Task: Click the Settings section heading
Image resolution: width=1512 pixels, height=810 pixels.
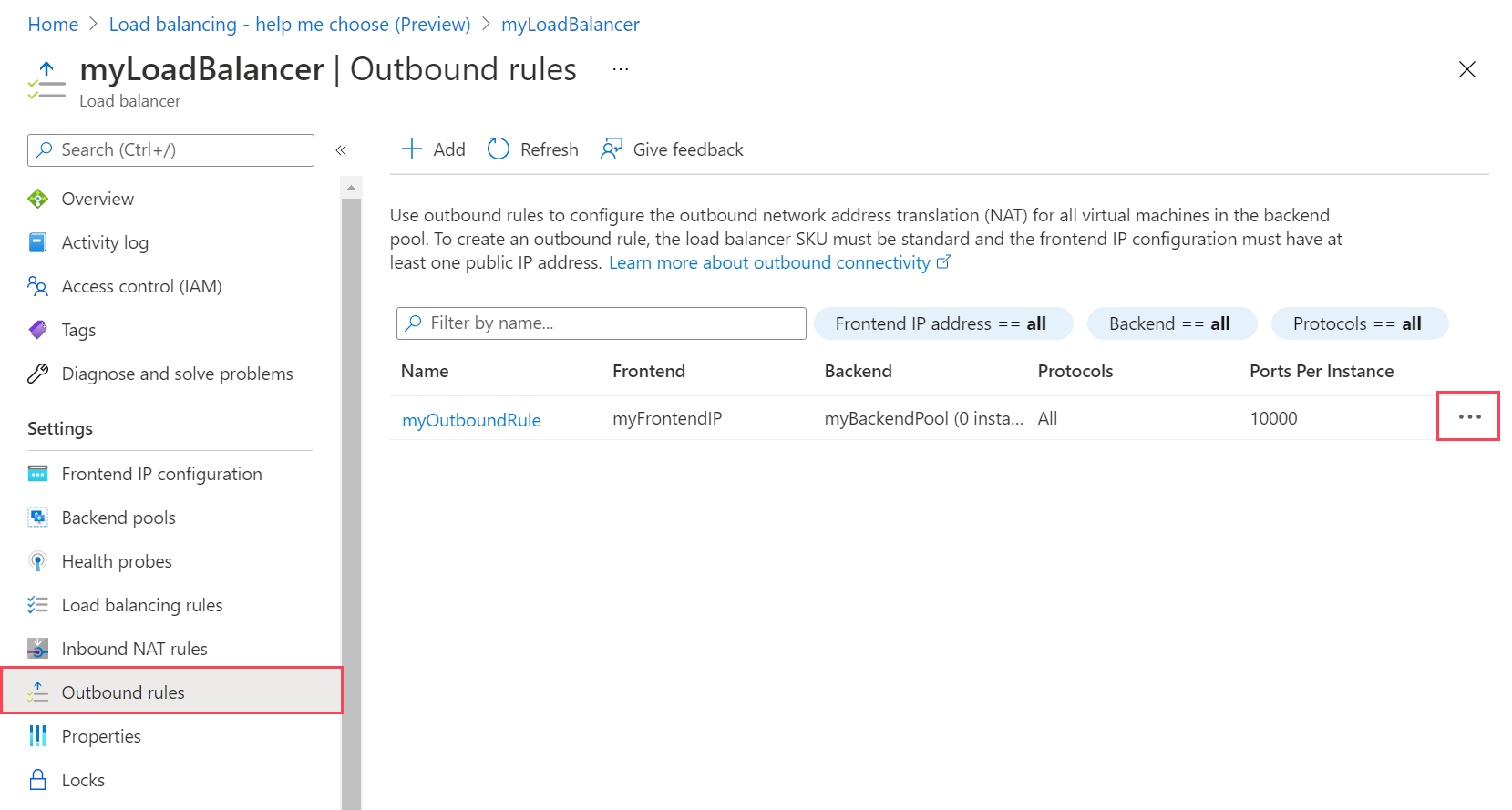Action: pos(60,428)
